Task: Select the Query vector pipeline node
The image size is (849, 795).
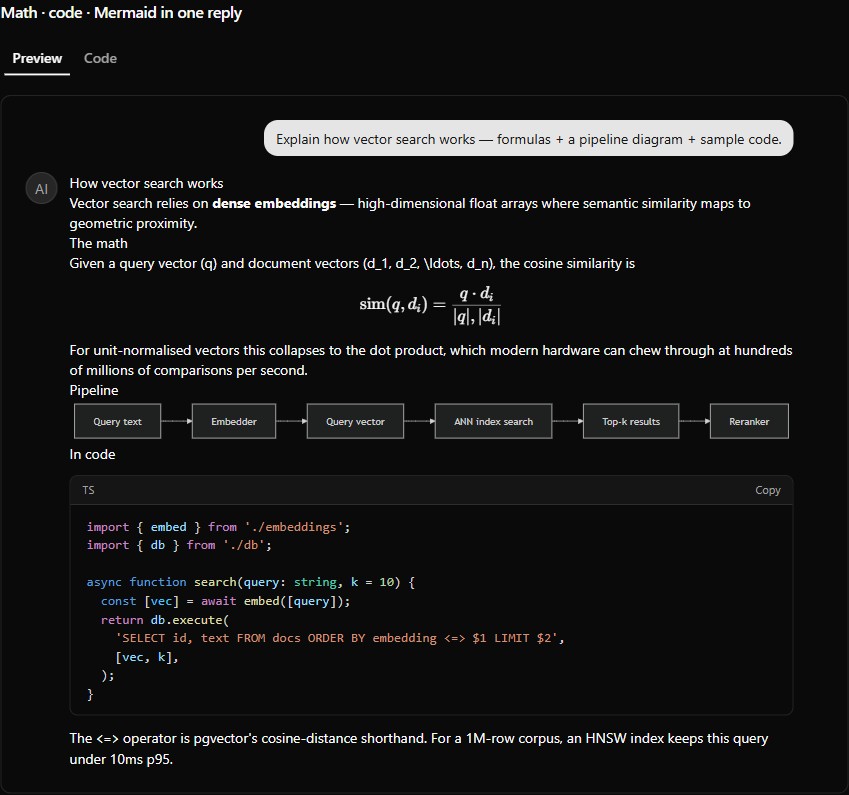Action: [x=355, y=421]
